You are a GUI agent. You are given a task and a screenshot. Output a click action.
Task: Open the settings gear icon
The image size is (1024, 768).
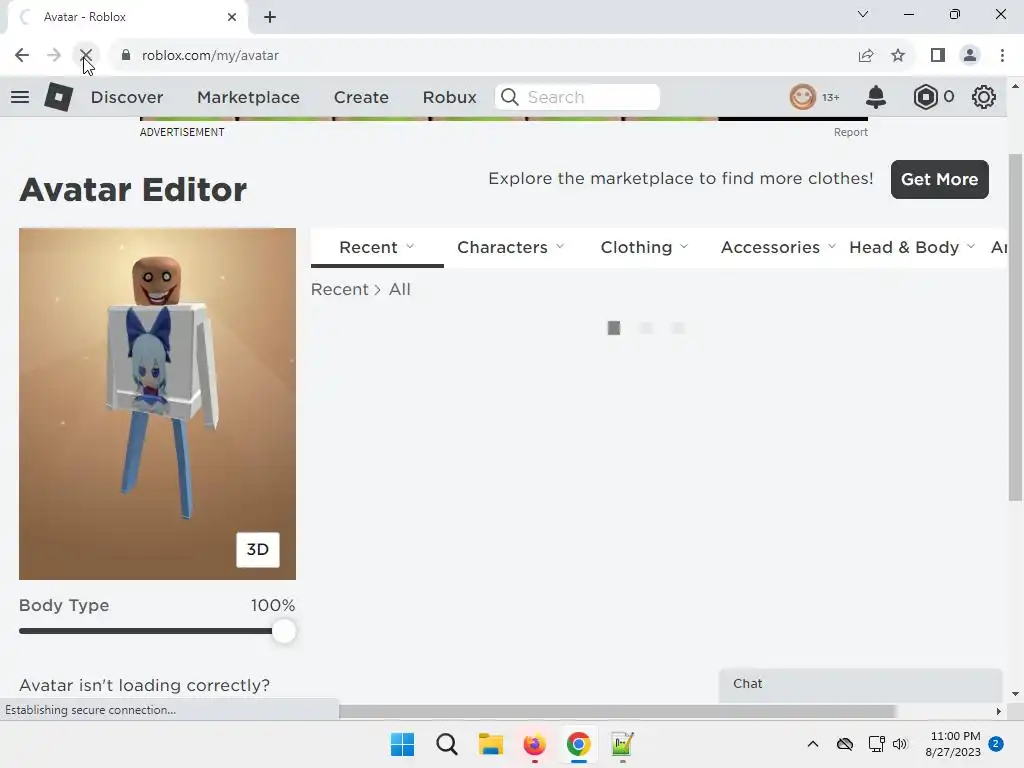point(984,97)
